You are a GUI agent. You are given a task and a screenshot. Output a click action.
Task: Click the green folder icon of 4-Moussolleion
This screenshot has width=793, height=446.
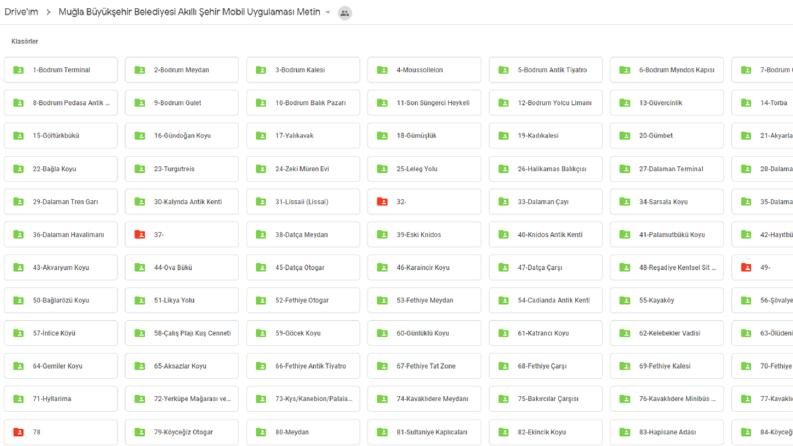382,70
